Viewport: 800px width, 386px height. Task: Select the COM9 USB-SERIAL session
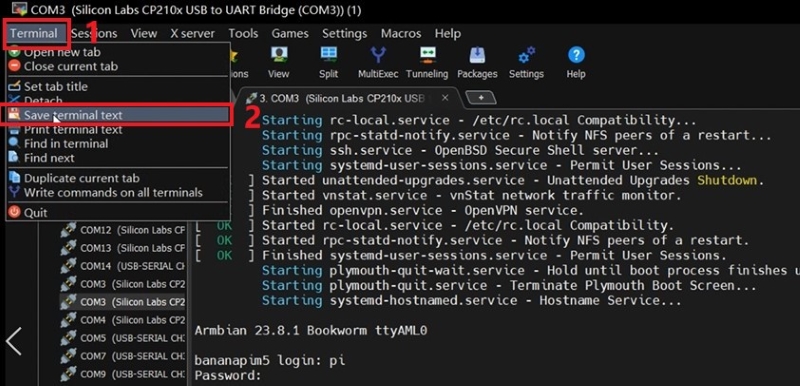click(122, 374)
